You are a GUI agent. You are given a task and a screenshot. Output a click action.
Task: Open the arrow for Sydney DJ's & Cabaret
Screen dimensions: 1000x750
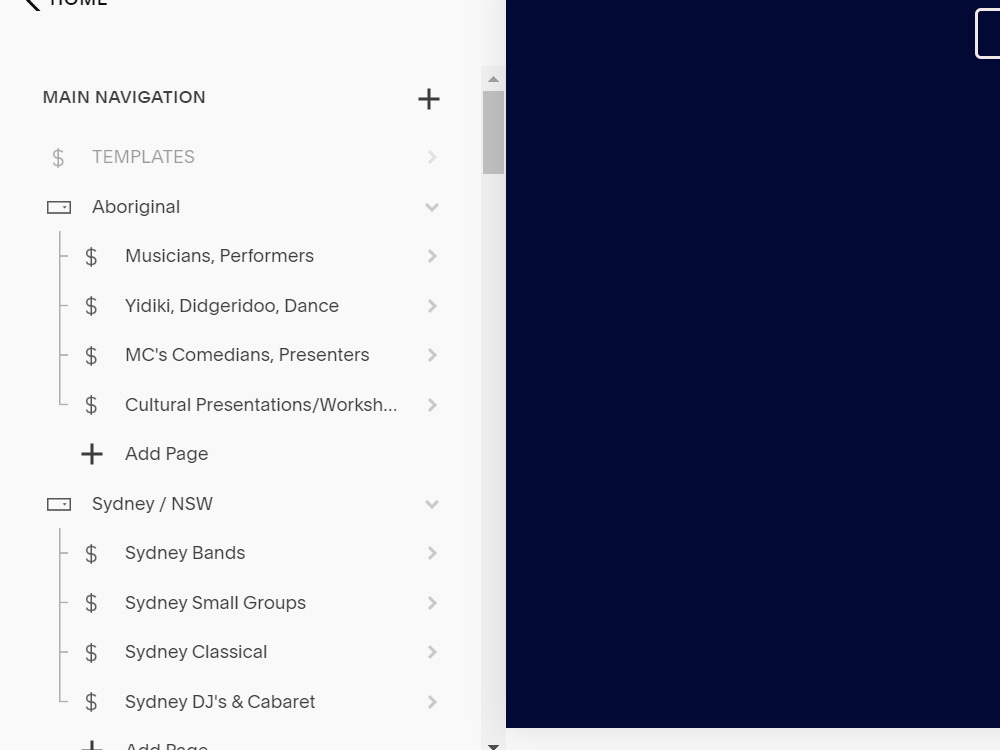pyautogui.click(x=432, y=702)
